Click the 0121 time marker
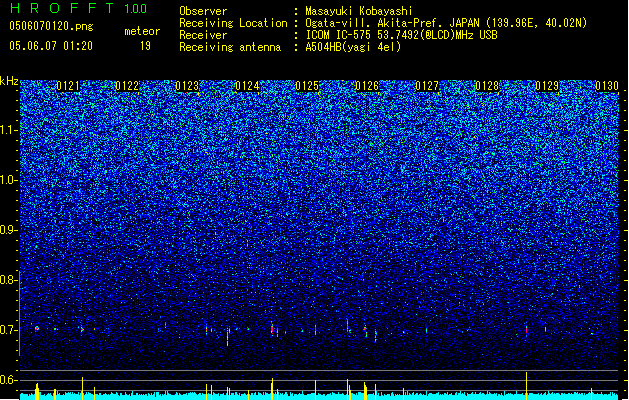The width and height of the screenshot is (629, 400). [x=68, y=86]
